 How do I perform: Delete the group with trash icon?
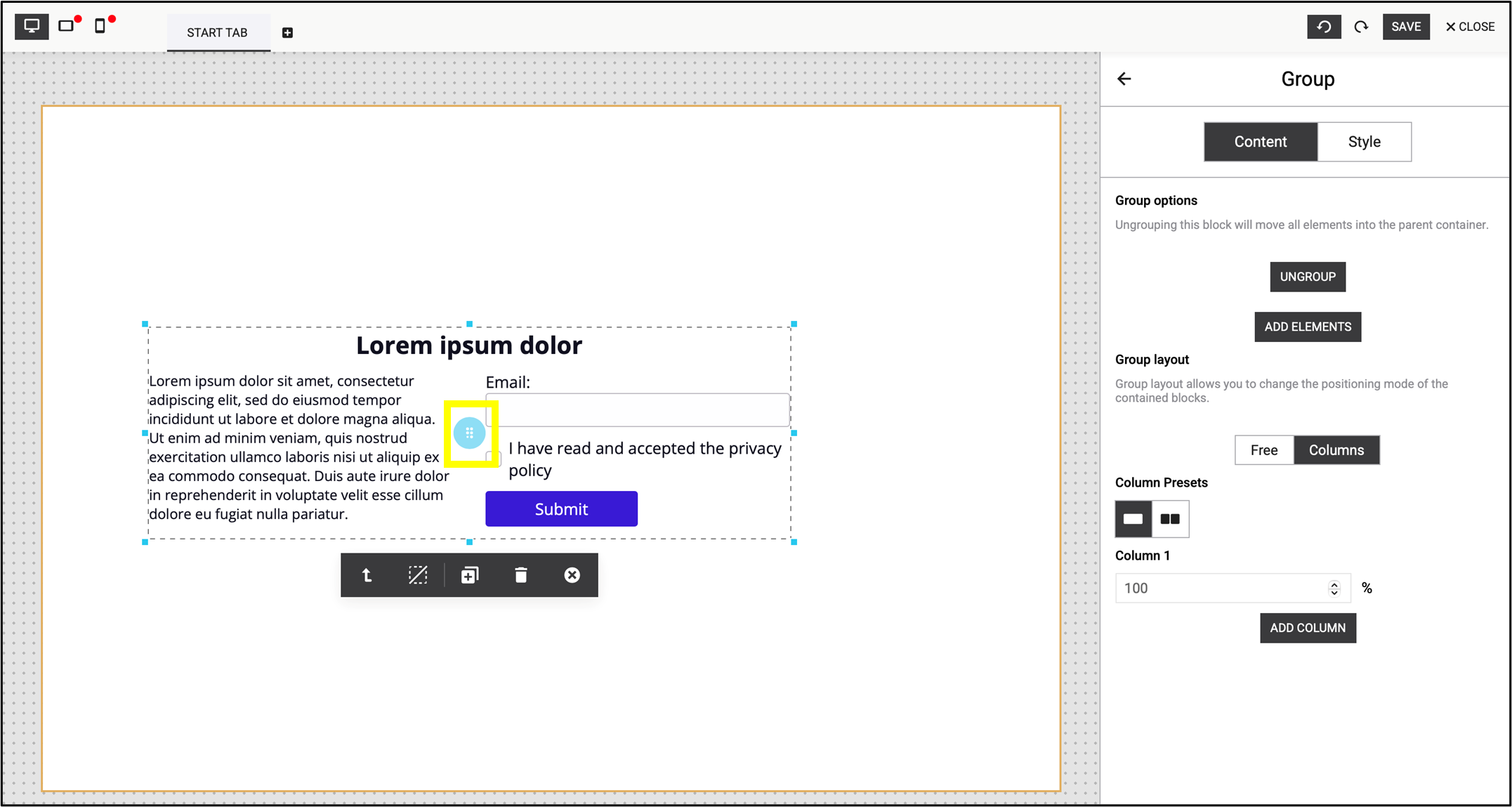[x=520, y=575]
